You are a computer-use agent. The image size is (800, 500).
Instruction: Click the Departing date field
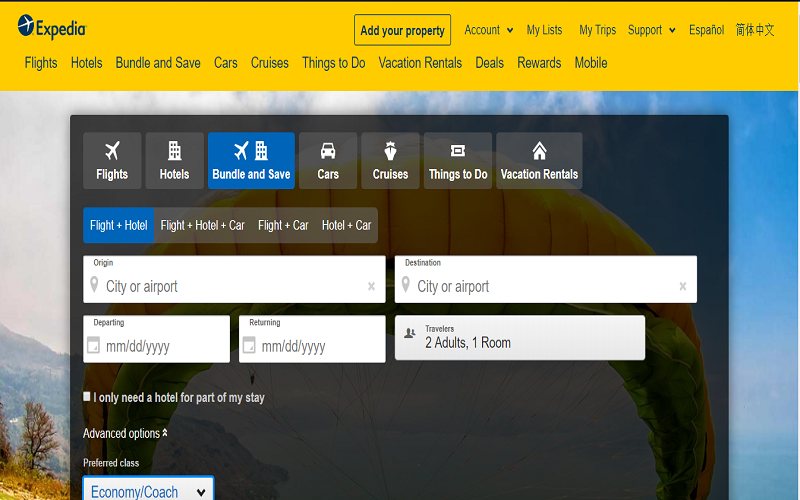(x=157, y=339)
